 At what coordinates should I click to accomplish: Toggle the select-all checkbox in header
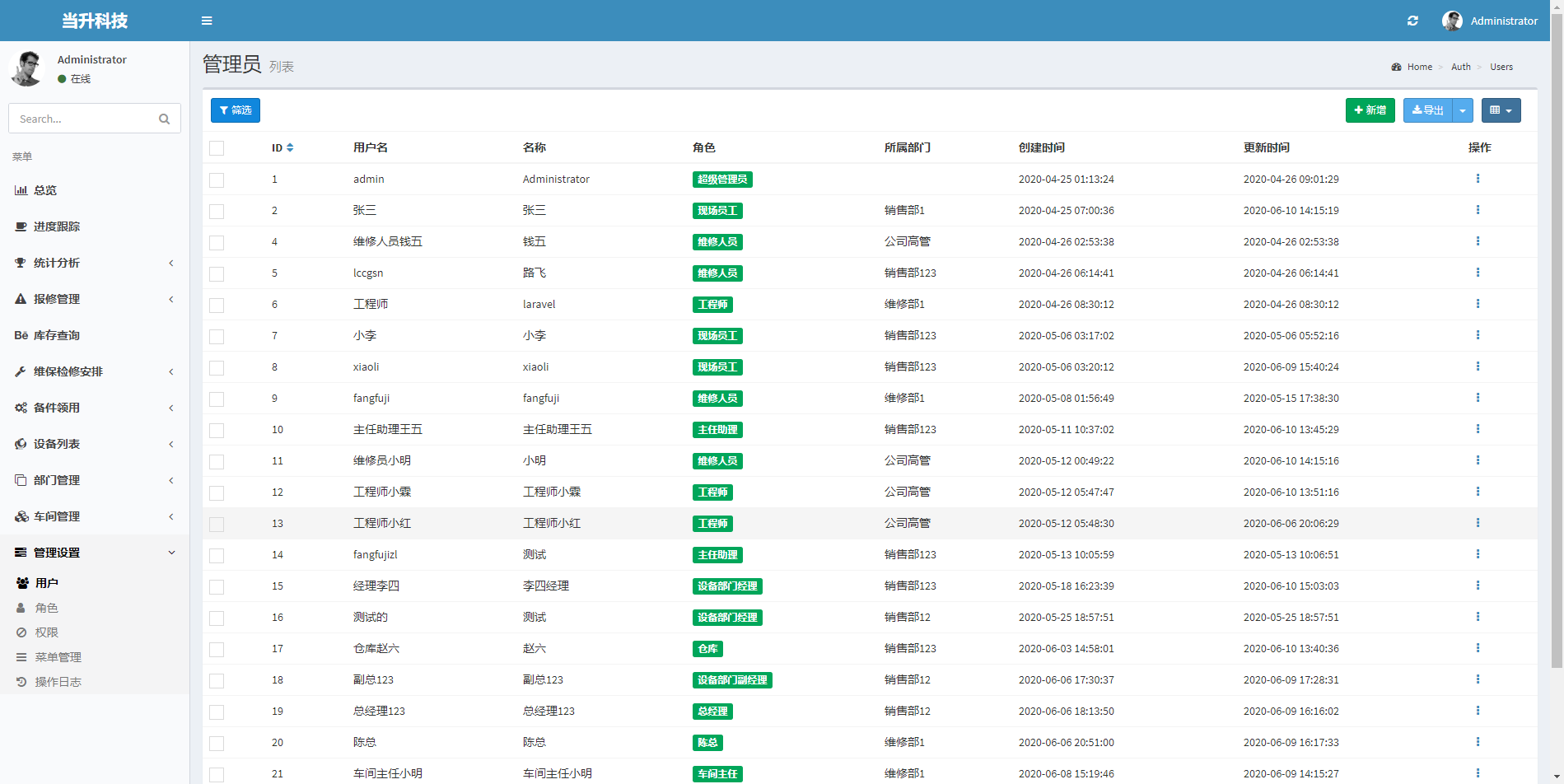pos(217,148)
